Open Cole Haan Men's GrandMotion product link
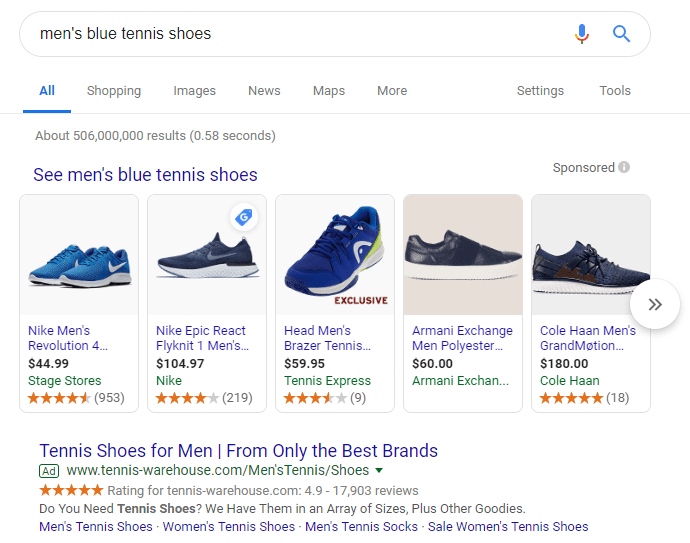The height and width of the screenshot is (543, 690). click(588, 338)
